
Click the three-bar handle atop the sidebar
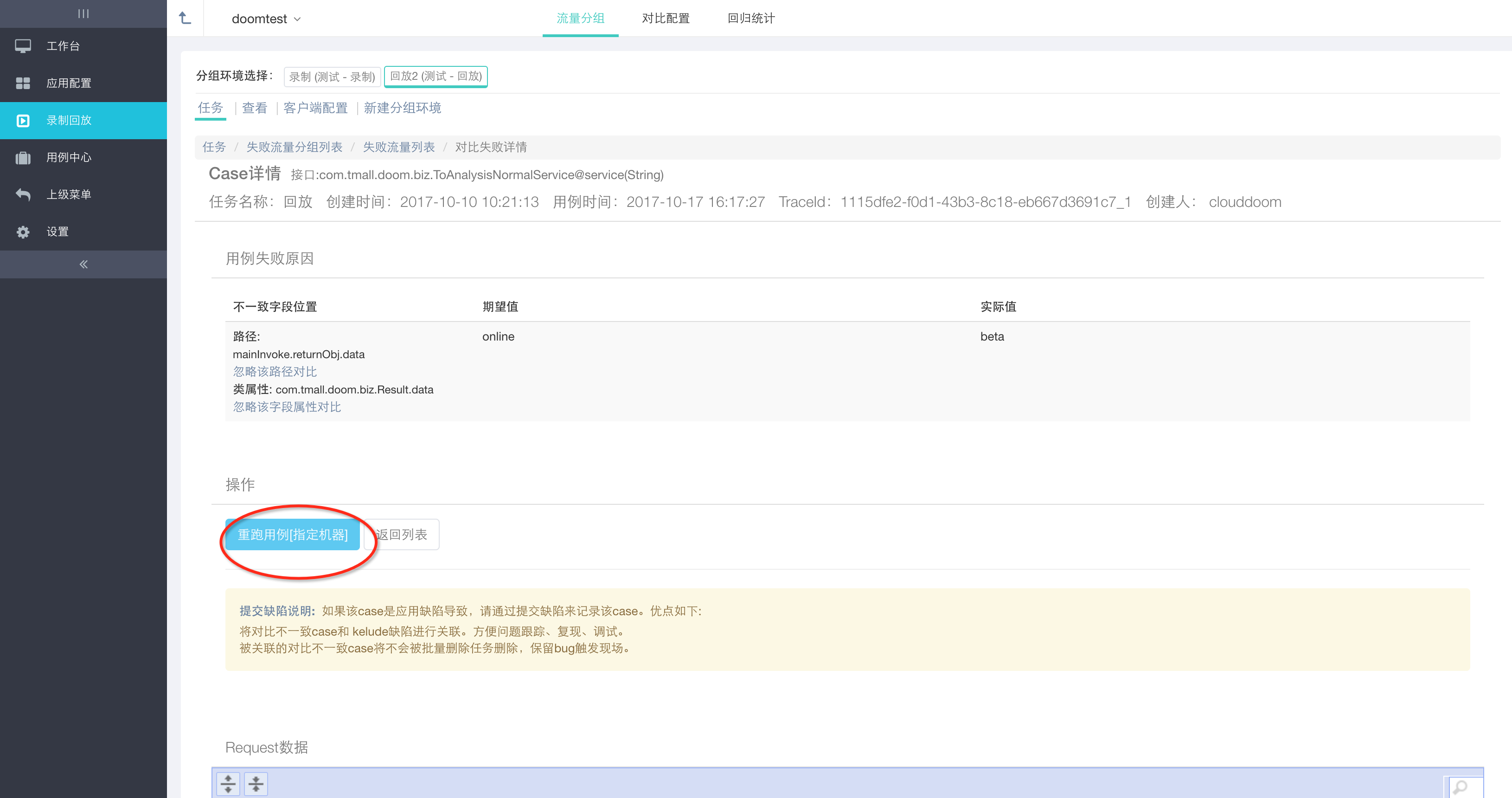tap(83, 13)
